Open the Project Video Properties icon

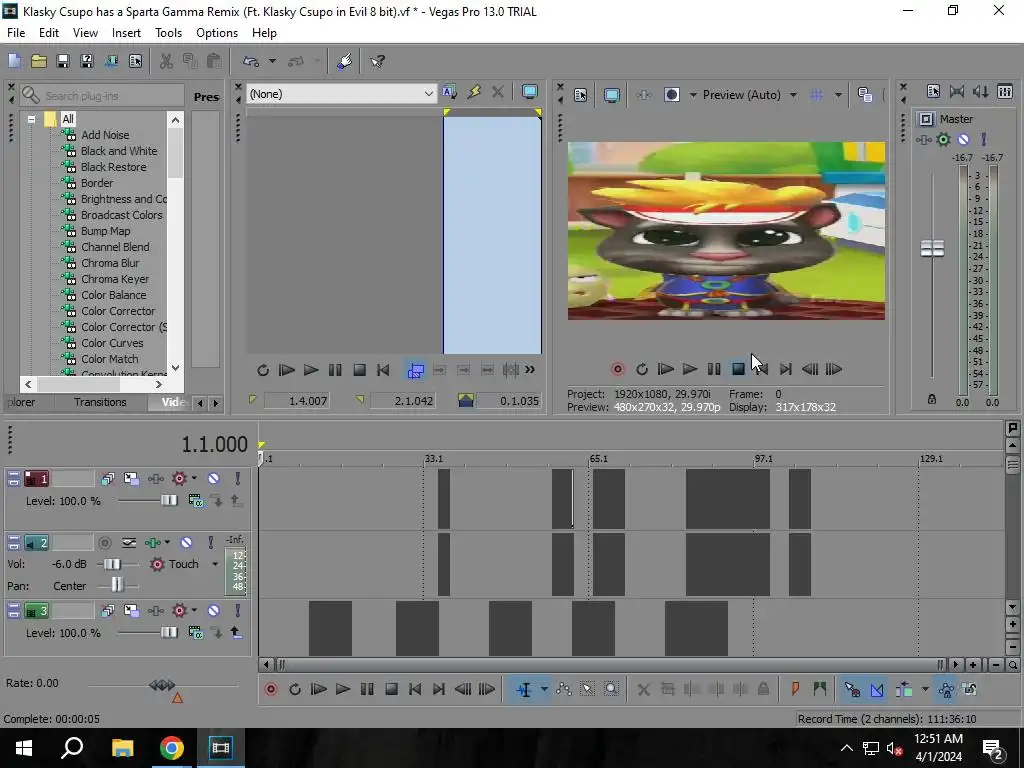(581, 95)
